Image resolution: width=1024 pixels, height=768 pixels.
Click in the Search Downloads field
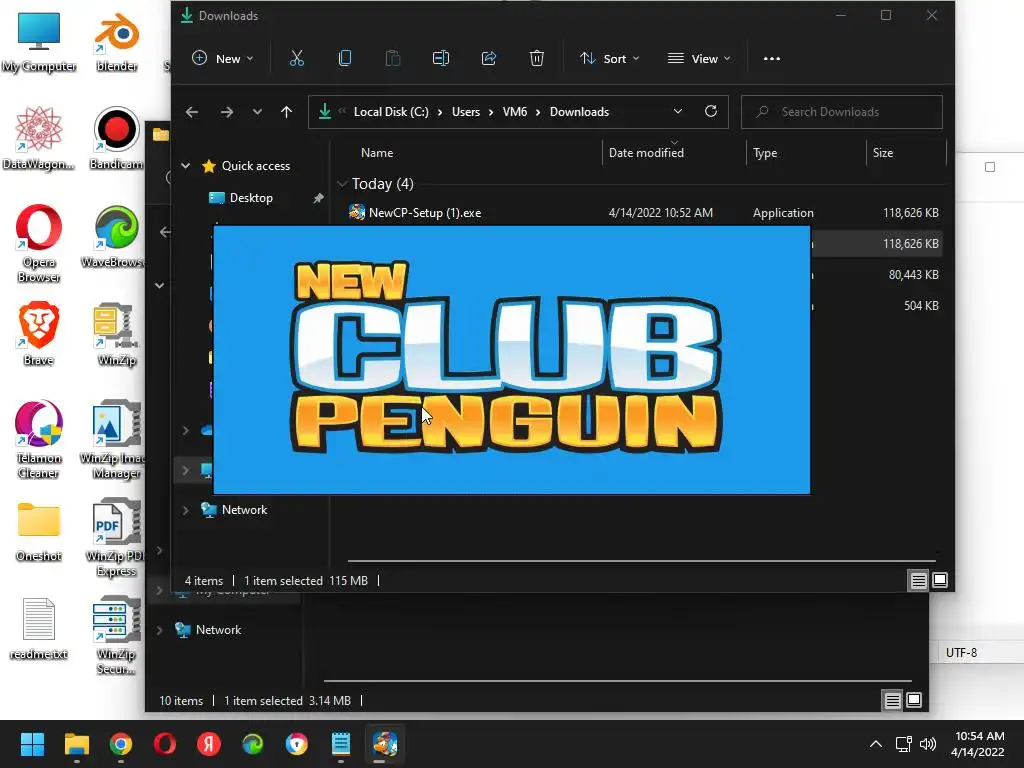[842, 112]
